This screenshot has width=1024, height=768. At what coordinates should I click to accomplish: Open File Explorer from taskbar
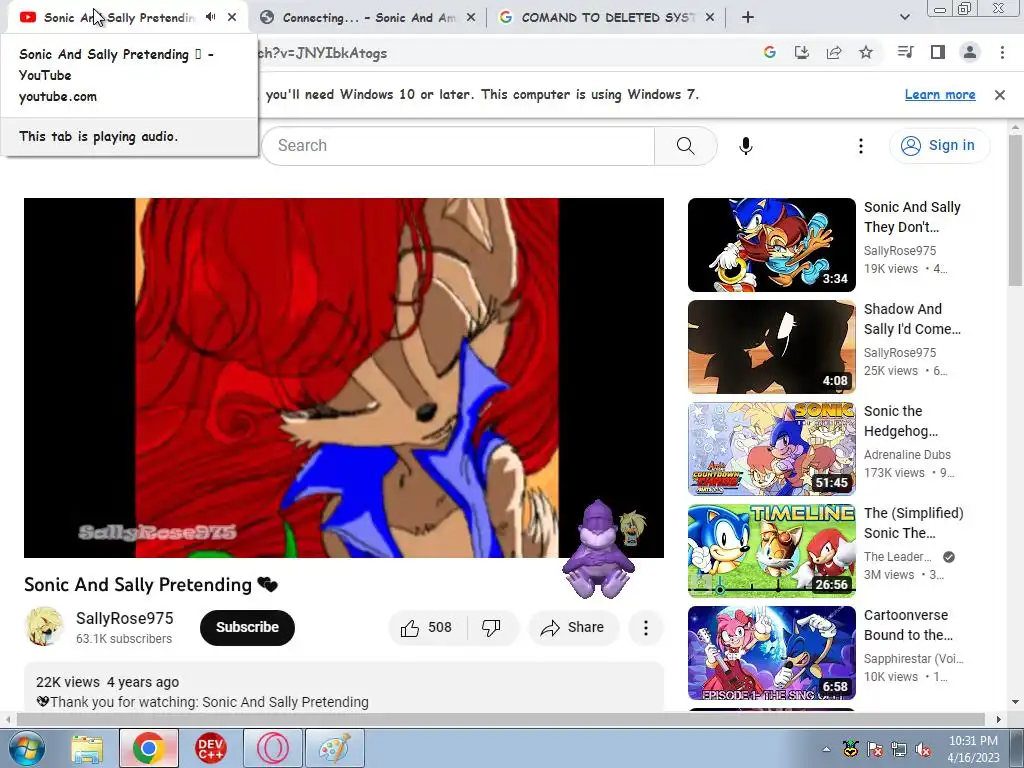[87, 748]
